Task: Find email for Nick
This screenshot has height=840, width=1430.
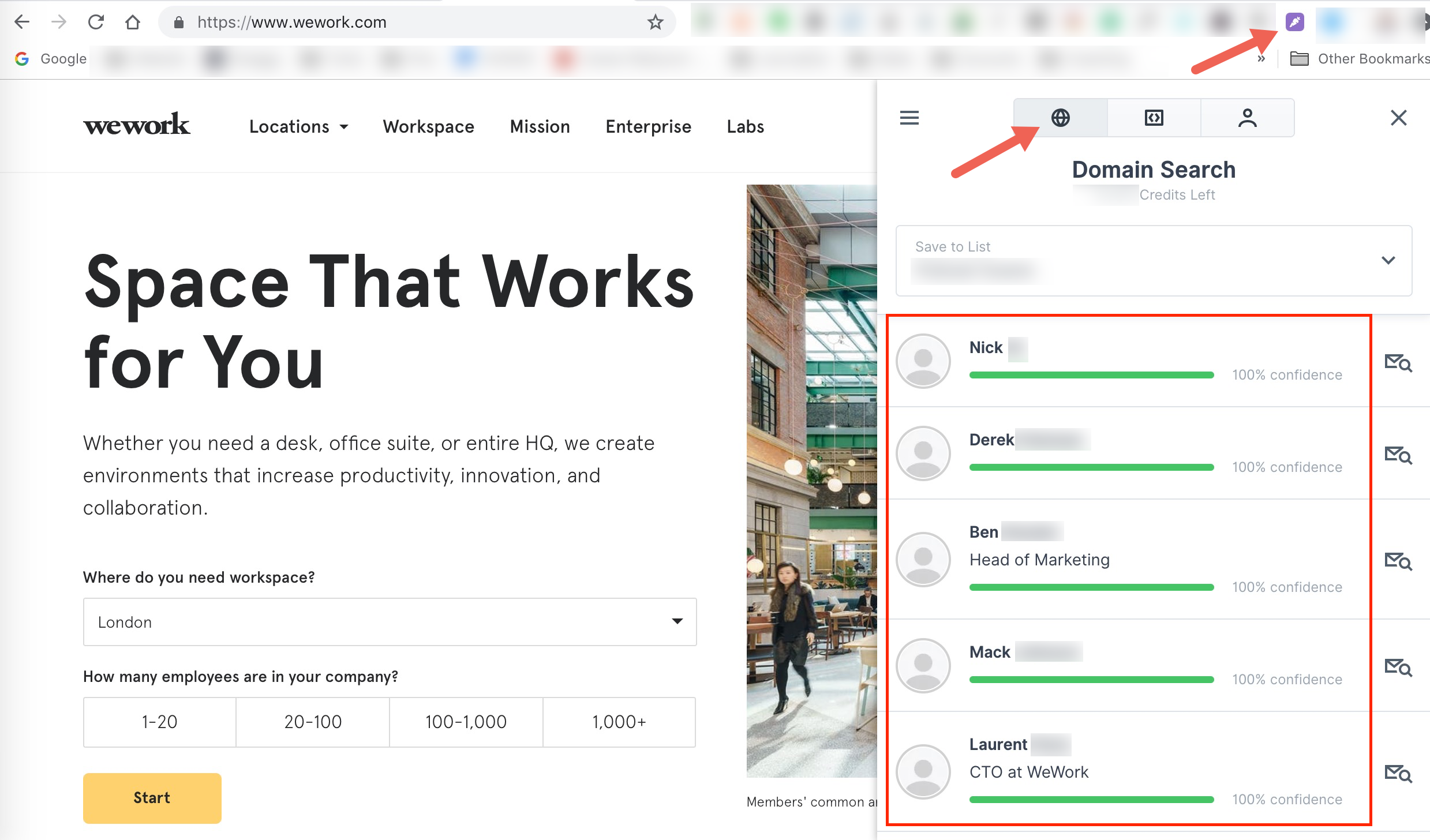Action: (x=1398, y=363)
